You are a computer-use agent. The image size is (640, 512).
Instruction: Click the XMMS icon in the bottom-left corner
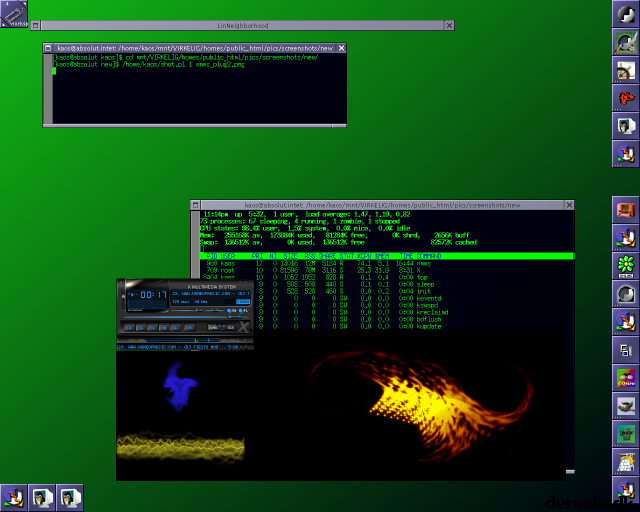(14, 498)
